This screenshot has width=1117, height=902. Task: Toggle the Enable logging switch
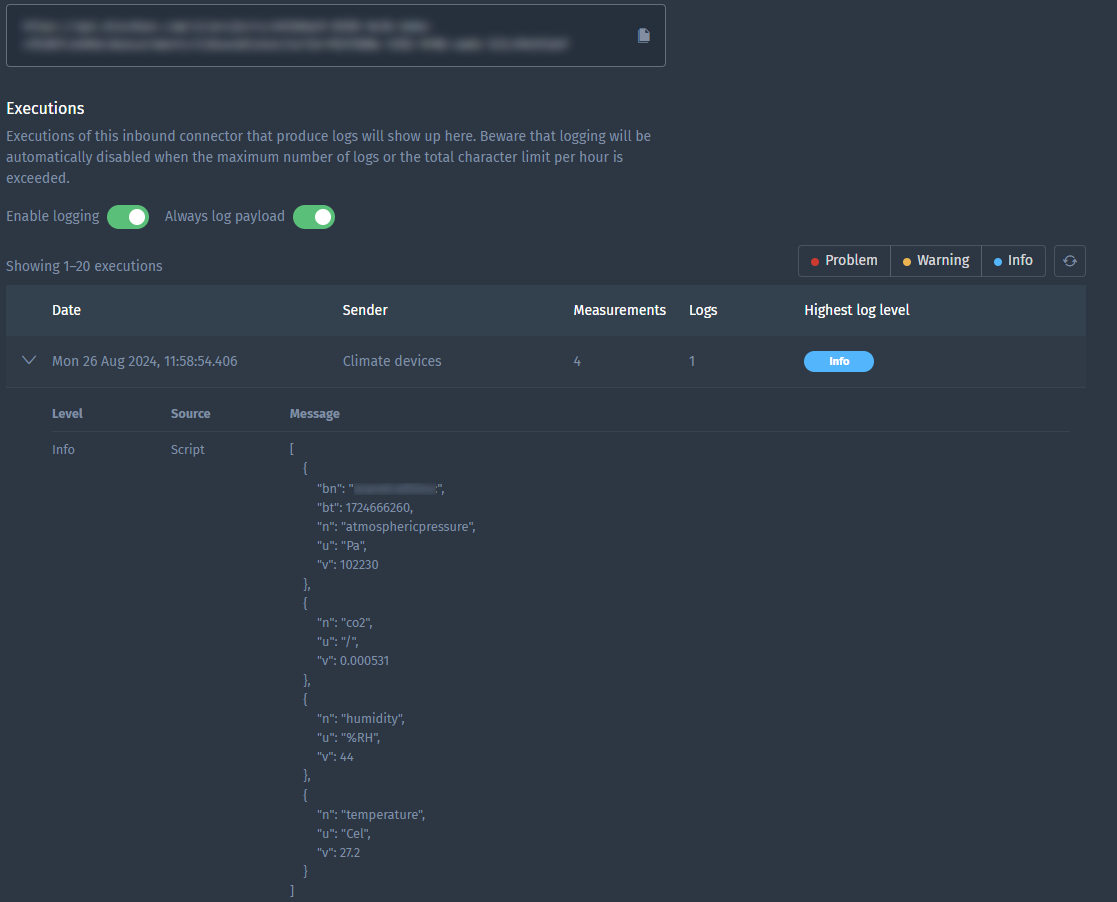coord(128,217)
